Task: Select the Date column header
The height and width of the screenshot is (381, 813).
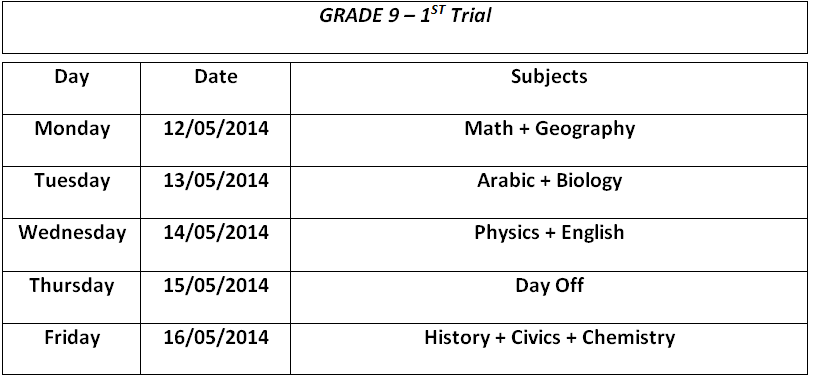Action: [216, 77]
